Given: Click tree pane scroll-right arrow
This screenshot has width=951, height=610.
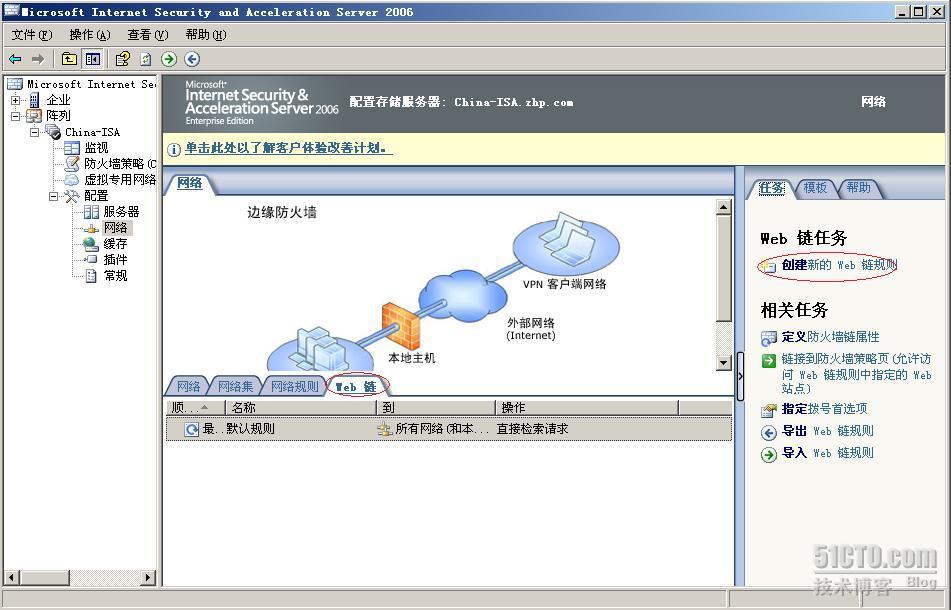Looking at the screenshot, I should [x=147, y=577].
